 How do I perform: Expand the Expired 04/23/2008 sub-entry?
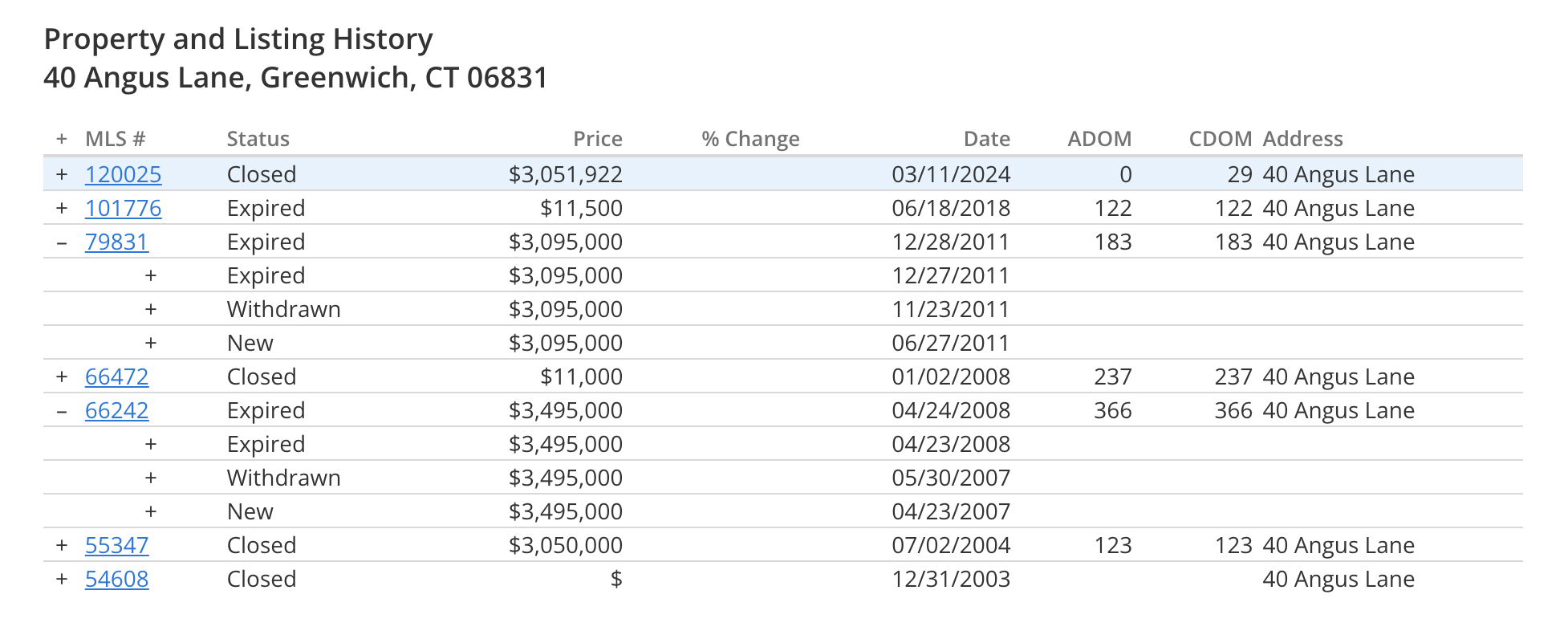pyautogui.click(x=151, y=444)
